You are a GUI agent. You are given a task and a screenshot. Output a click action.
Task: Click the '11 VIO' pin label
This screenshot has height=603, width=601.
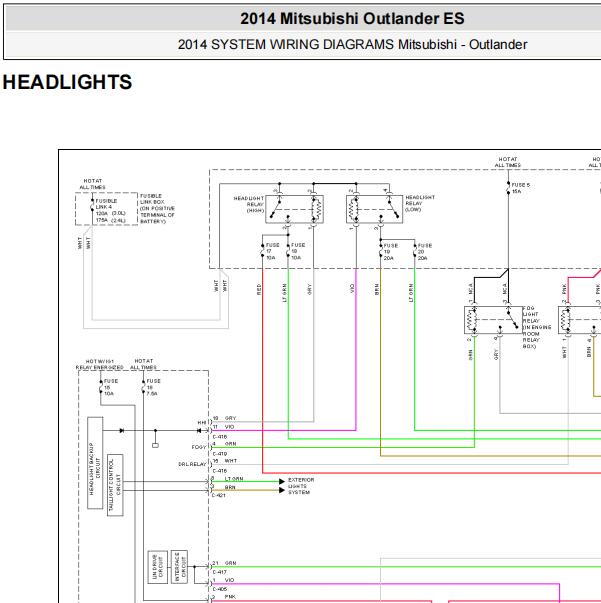tap(223, 427)
